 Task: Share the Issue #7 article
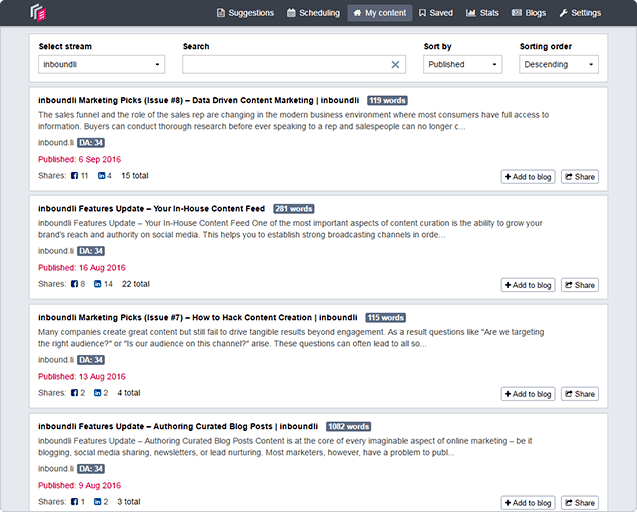click(x=580, y=394)
